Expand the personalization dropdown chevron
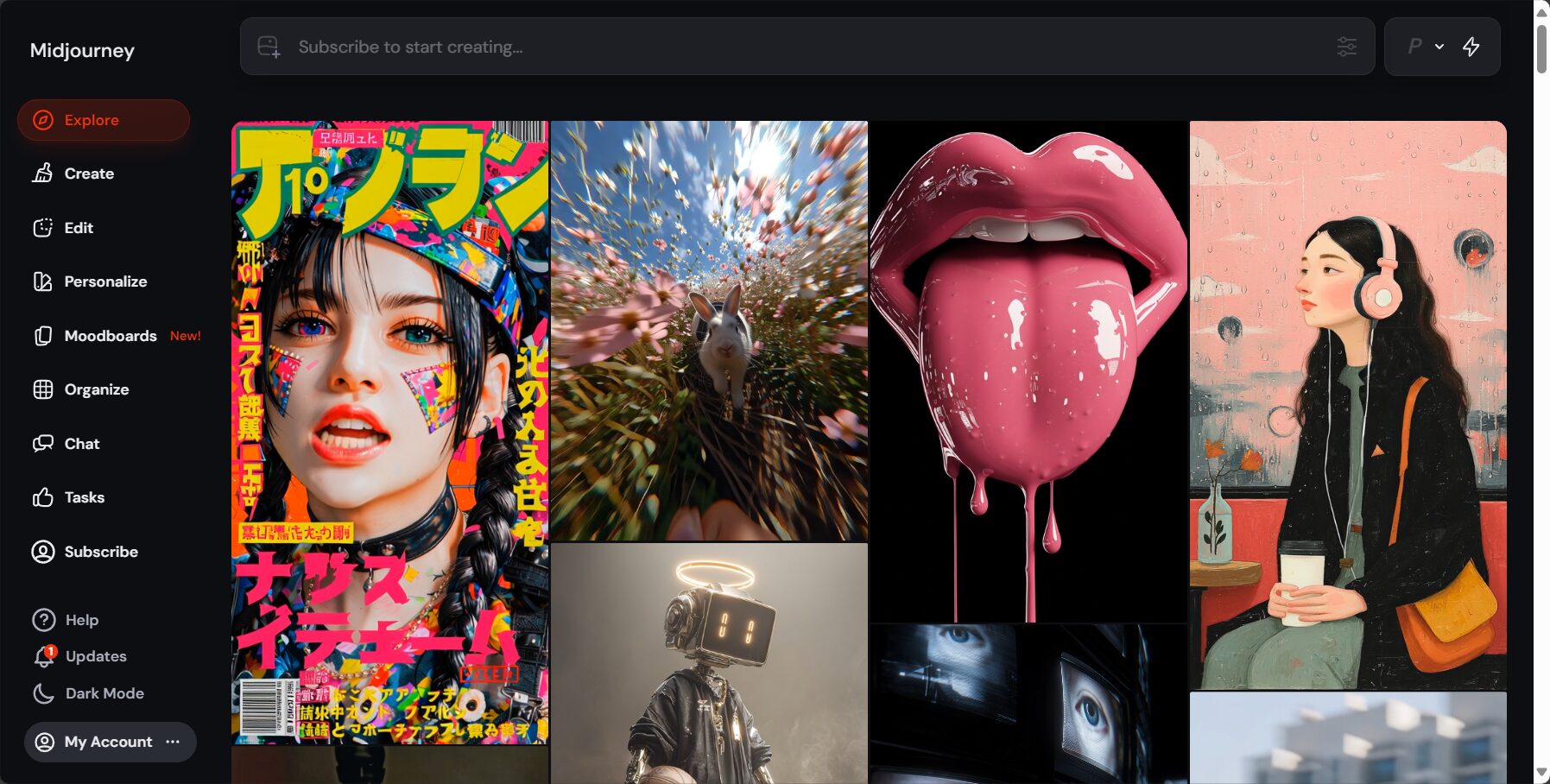 tap(1439, 47)
